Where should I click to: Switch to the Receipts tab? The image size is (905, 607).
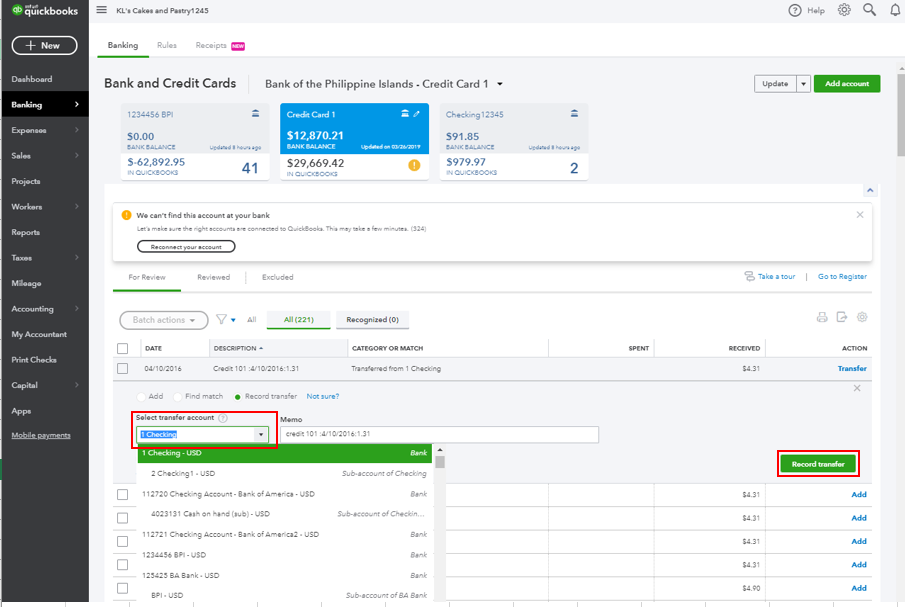(x=211, y=45)
